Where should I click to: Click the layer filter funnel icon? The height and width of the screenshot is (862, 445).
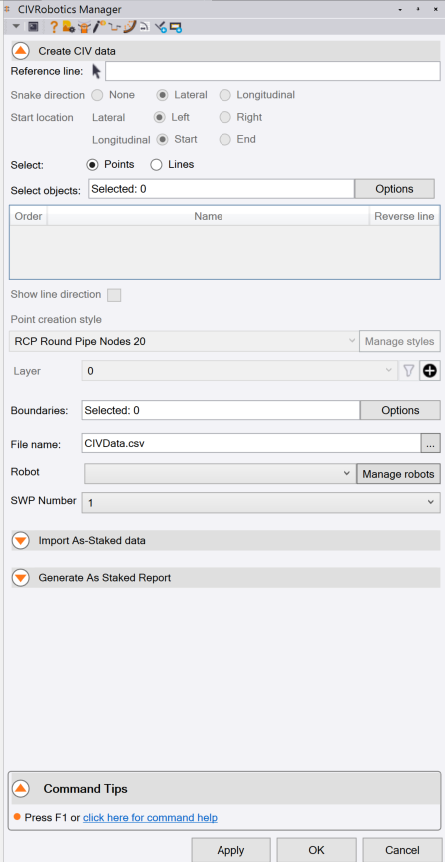coord(408,371)
